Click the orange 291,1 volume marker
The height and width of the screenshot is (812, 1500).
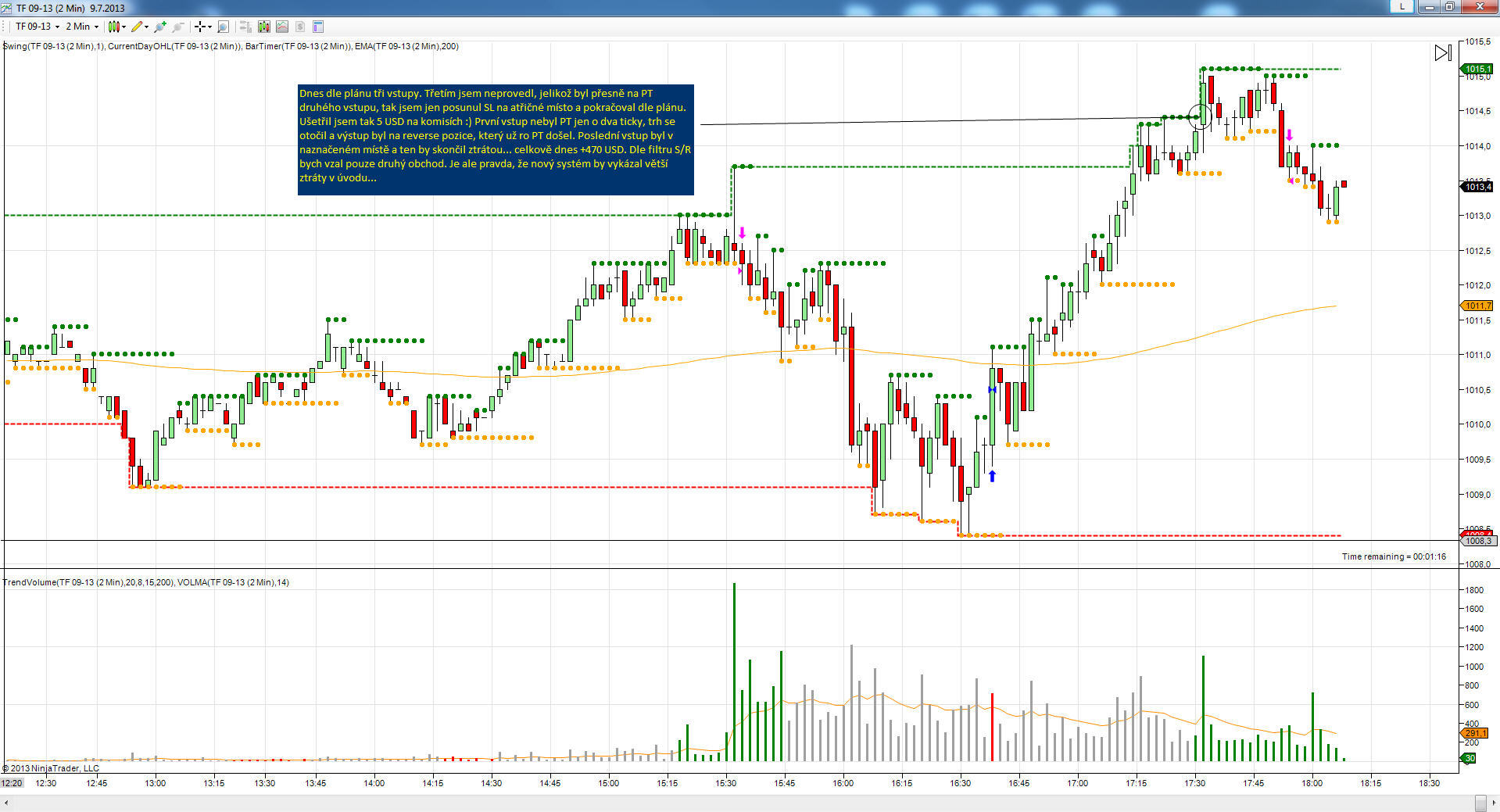(x=1474, y=733)
